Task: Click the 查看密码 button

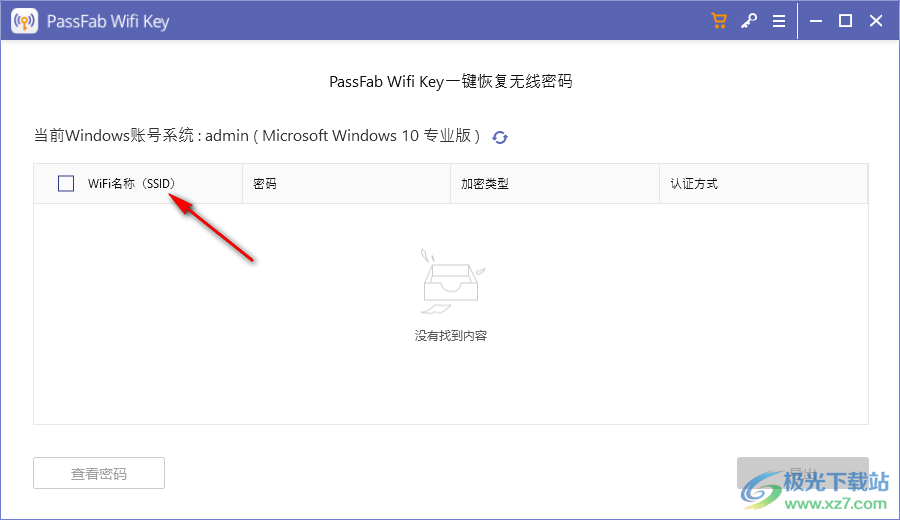Action: pyautogui.click(x=99, y=473)
